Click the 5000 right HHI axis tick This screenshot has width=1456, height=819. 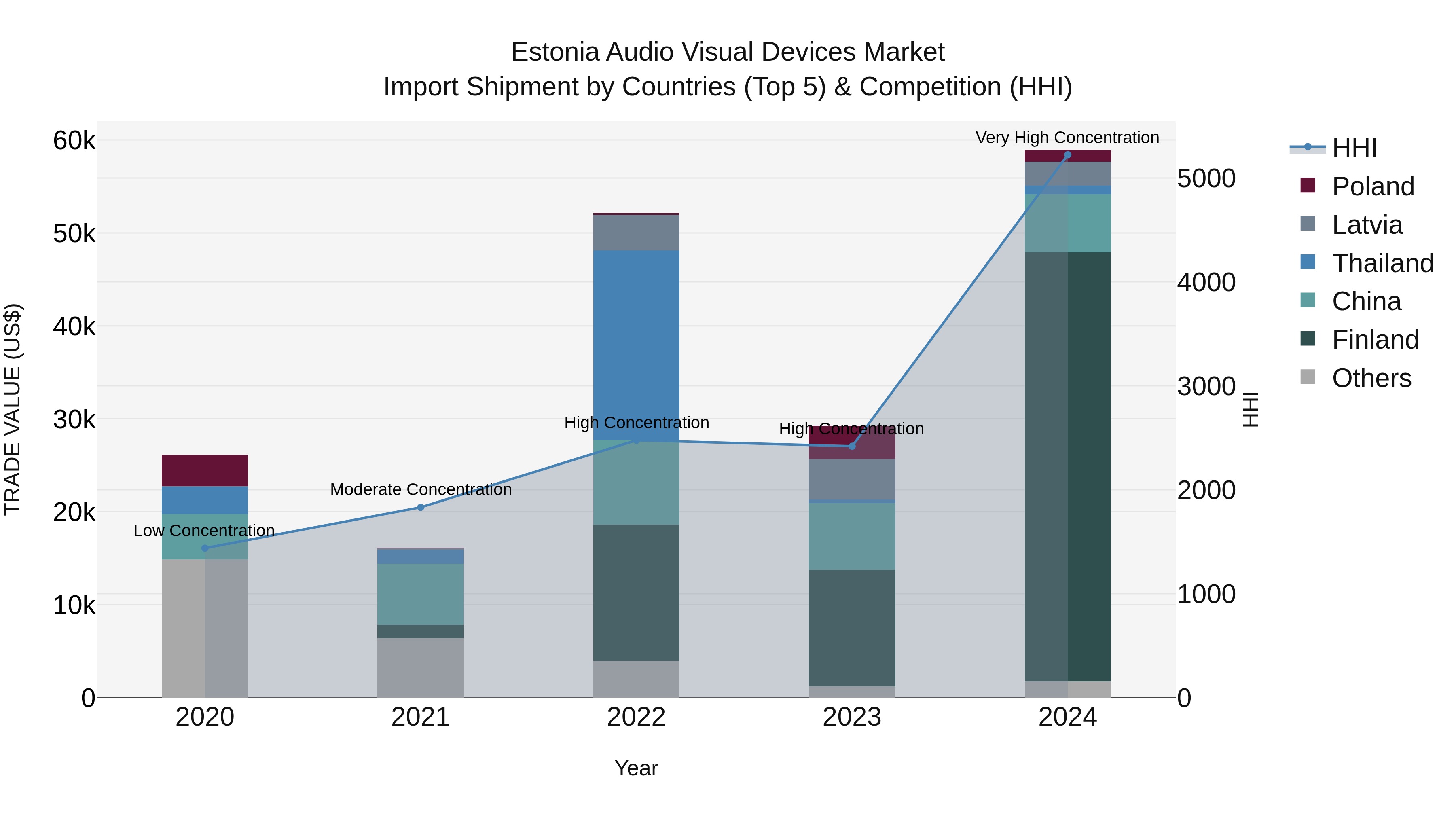1206,178
